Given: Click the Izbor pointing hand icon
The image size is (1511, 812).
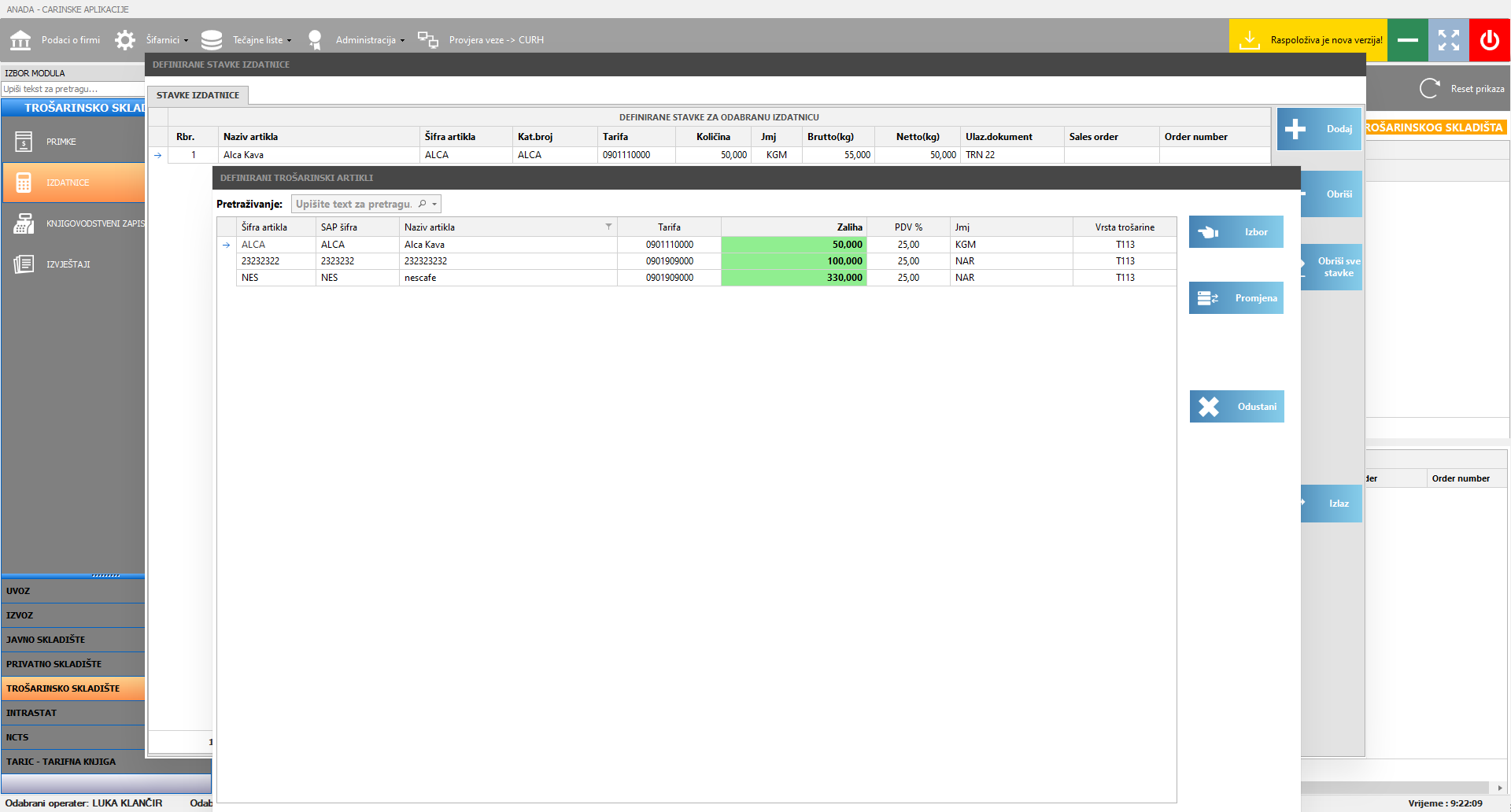Looking at the screenshot, I should click(x=1208, y=232).
